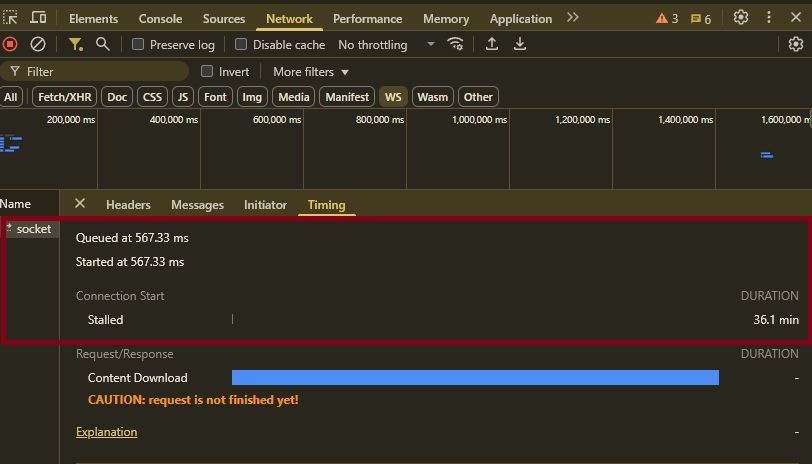
Task: Click the export HAR download icon
Action: coord(520,44)
